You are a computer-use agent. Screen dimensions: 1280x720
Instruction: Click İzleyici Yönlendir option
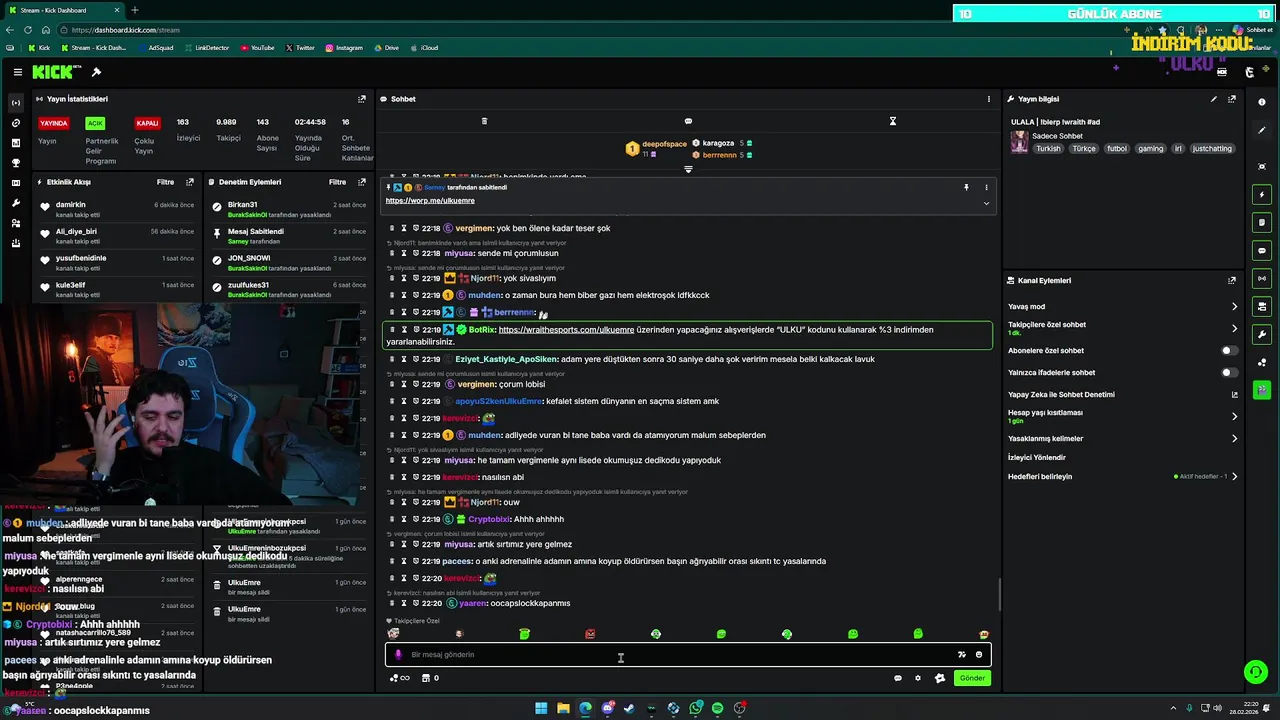pyautogui.click(x=1037, y=457)
